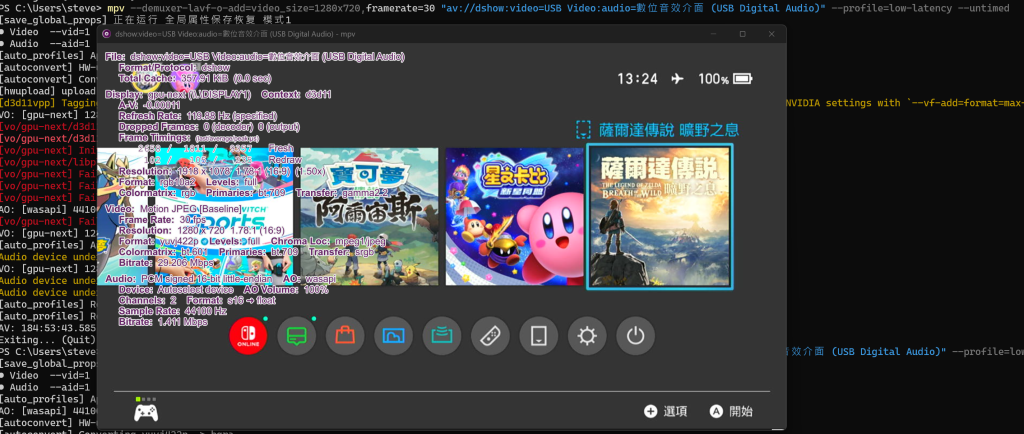
Task: Click the 'Sample Rate: 44100 Hz' stats line
Action: click(x=172, y=311)
